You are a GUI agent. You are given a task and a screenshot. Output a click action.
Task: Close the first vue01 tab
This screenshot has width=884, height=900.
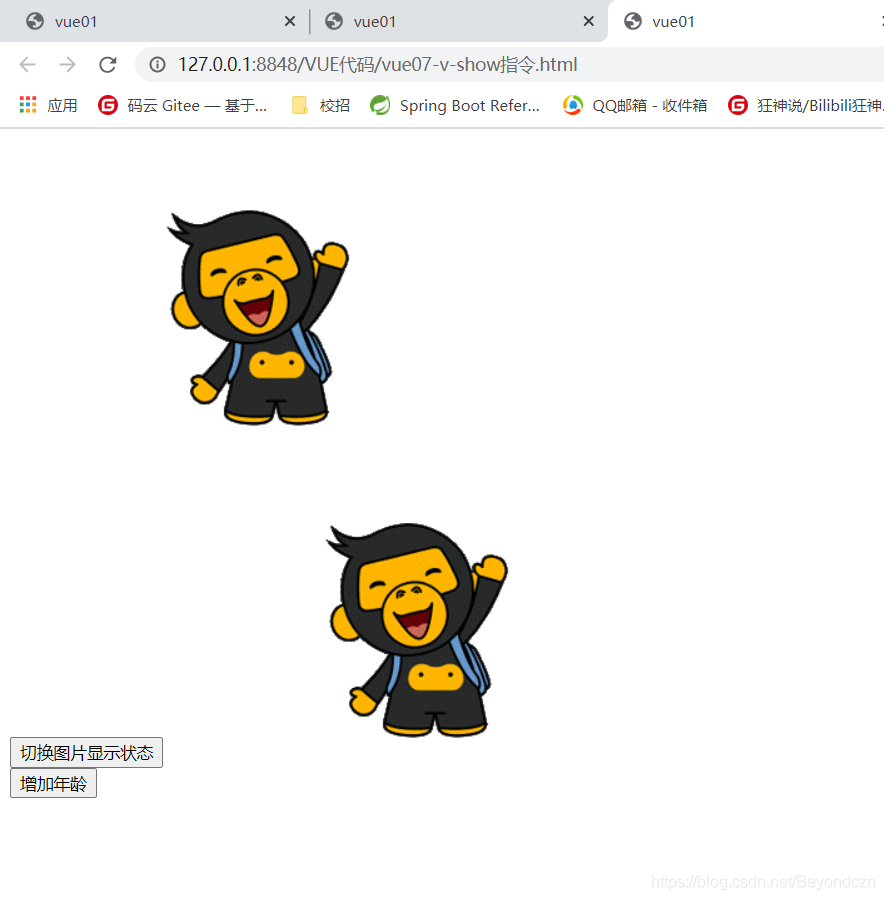(290, 22)
